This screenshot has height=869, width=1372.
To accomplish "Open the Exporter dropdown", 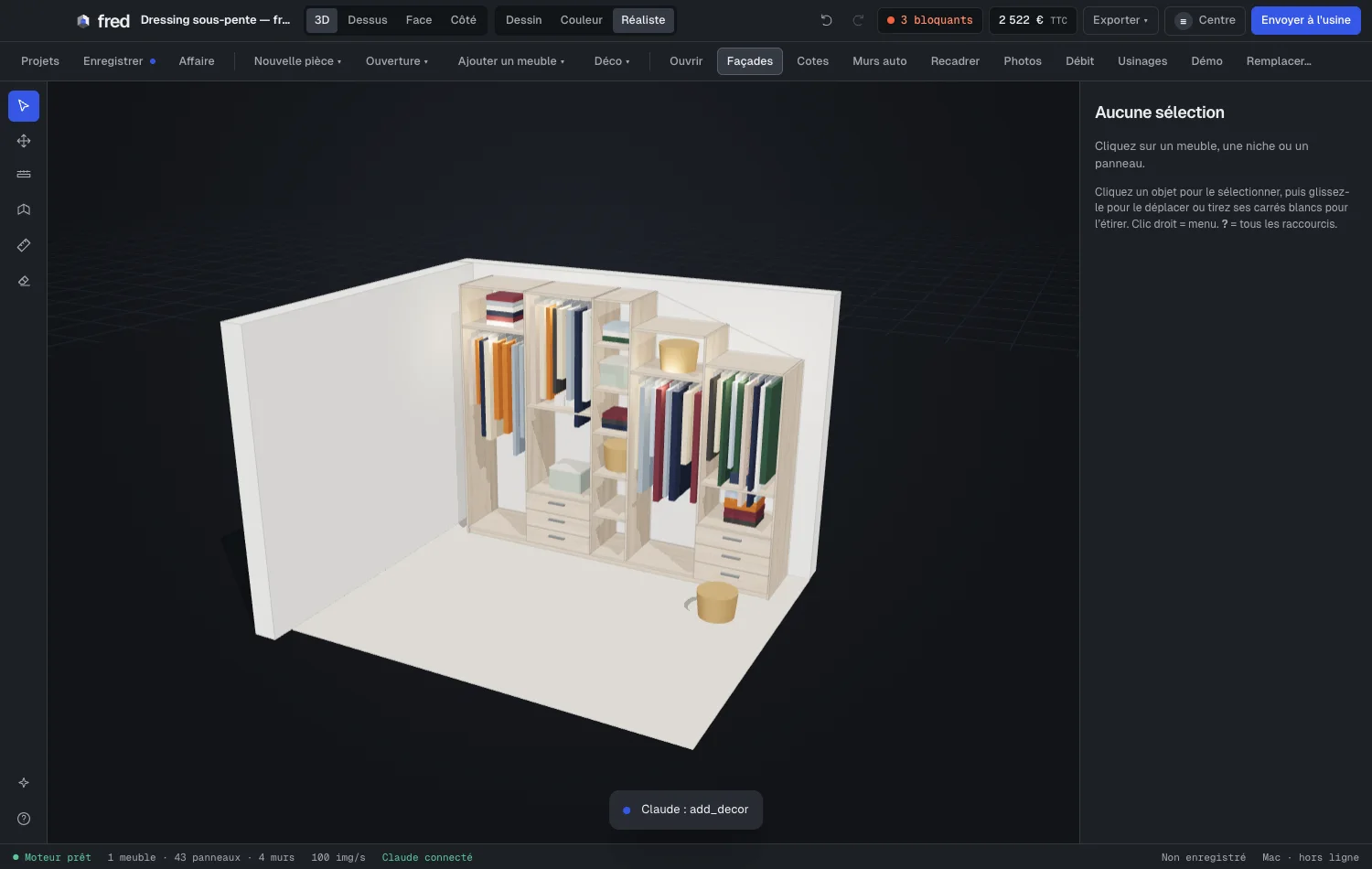I will point(1120,20).
